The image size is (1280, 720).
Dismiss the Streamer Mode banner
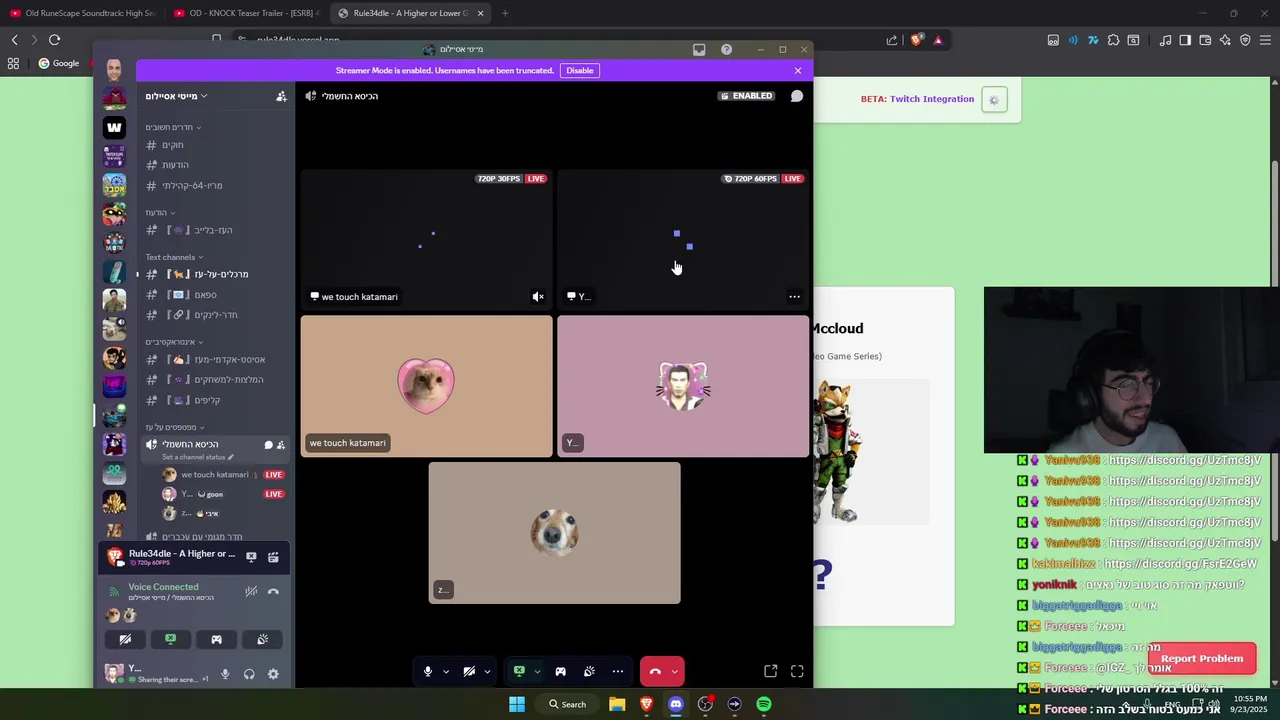(798, 70)
